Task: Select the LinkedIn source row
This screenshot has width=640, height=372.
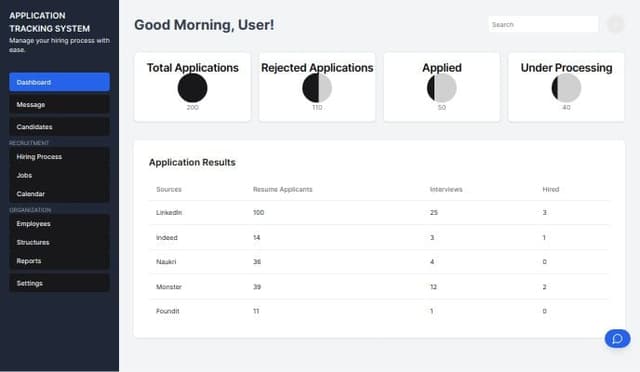Action: click(x=379, y=213)
